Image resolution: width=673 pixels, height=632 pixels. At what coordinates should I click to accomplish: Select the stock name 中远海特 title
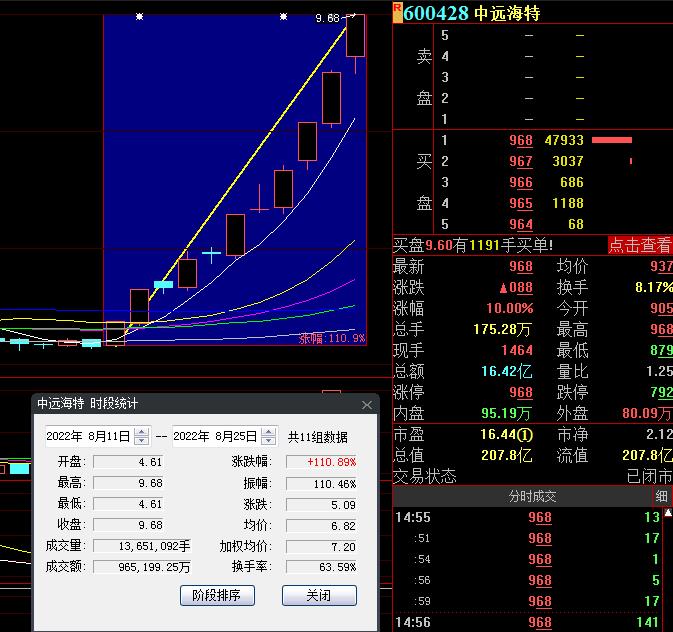coord(507,13)
